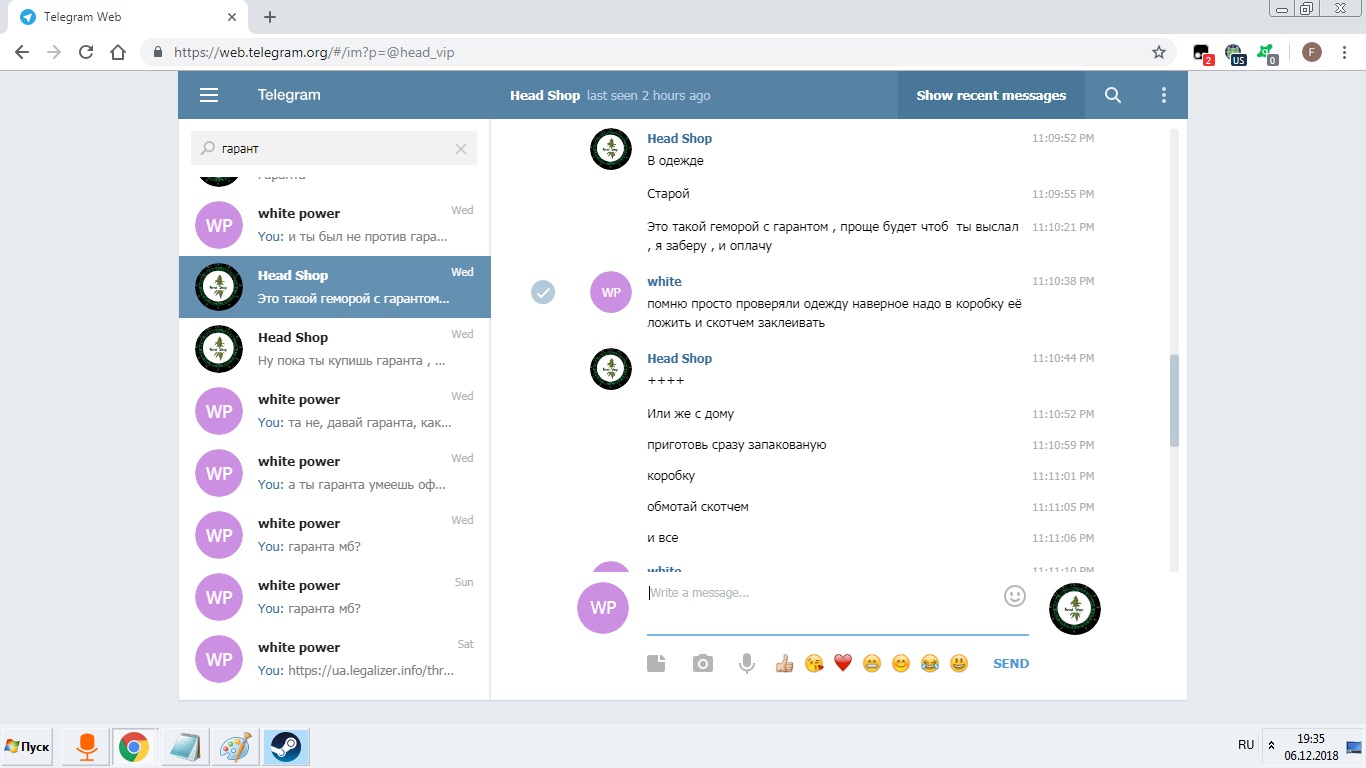Open Paint palette app in taskbar
Image resolution: width=1366 pixels, height=768 pixels.
[236, 747]
